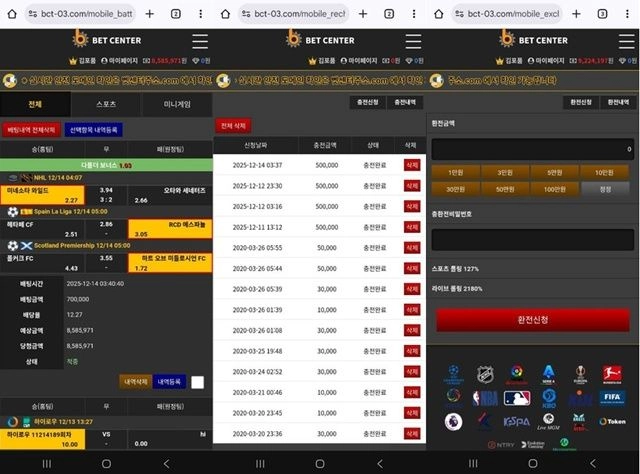Image resolution: width=640 pixels, height=474 pixels.
Task: Focus the 환전금액 amount input field
Action: [533, 149]
